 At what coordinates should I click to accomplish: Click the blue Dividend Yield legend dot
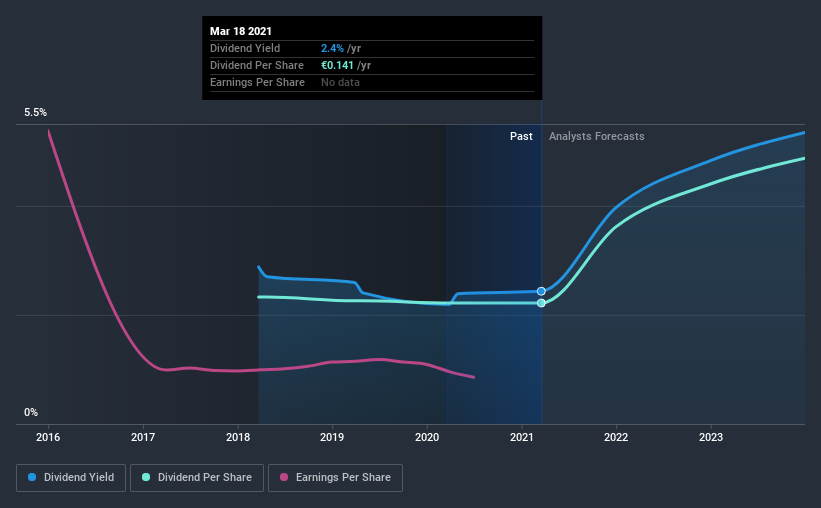32,477
